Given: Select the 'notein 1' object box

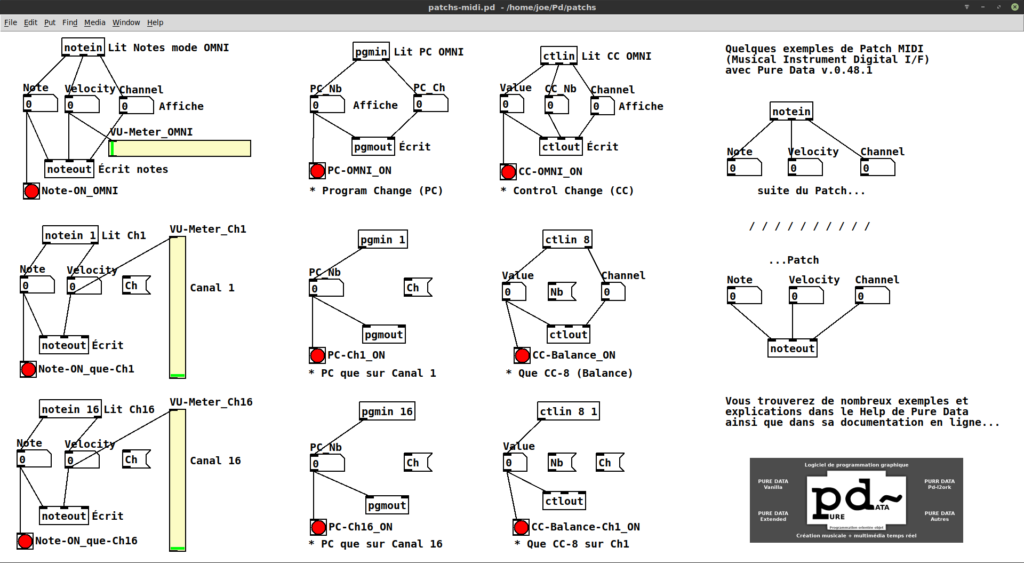Looking at the screenshot, I should click(71, 235).
